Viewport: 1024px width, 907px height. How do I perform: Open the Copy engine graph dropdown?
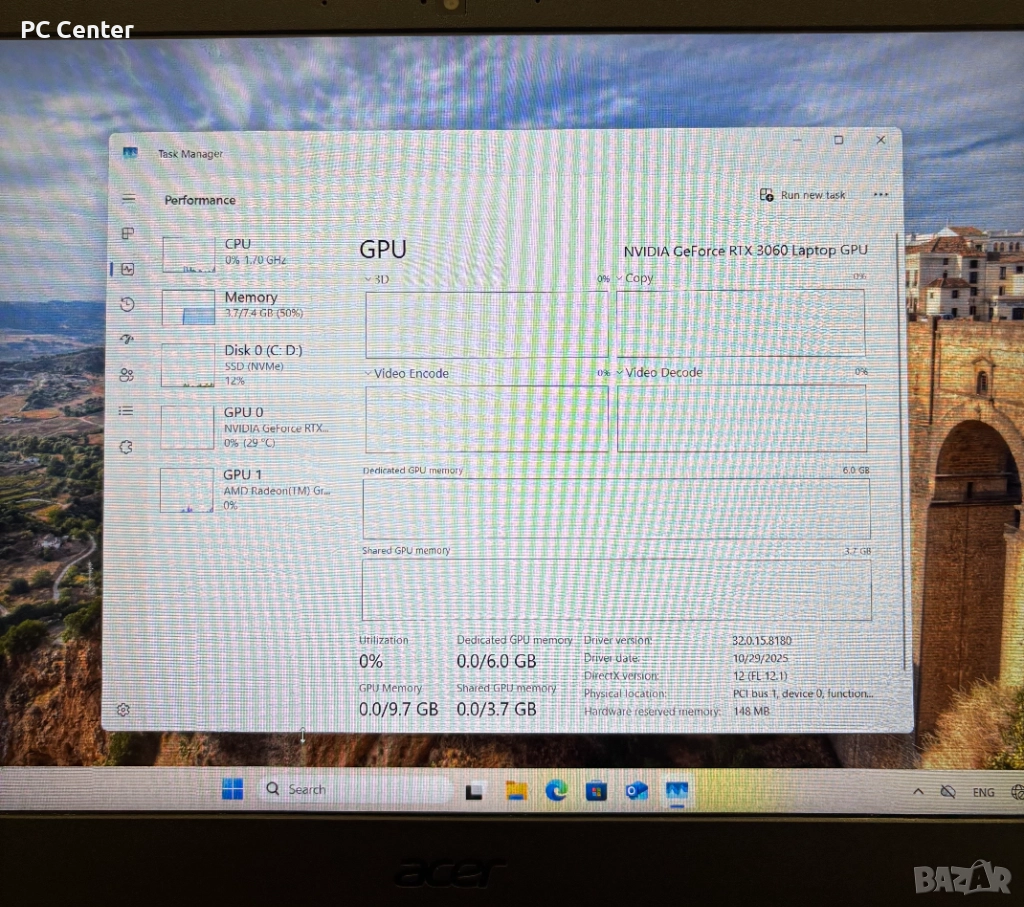coord(621,278)
